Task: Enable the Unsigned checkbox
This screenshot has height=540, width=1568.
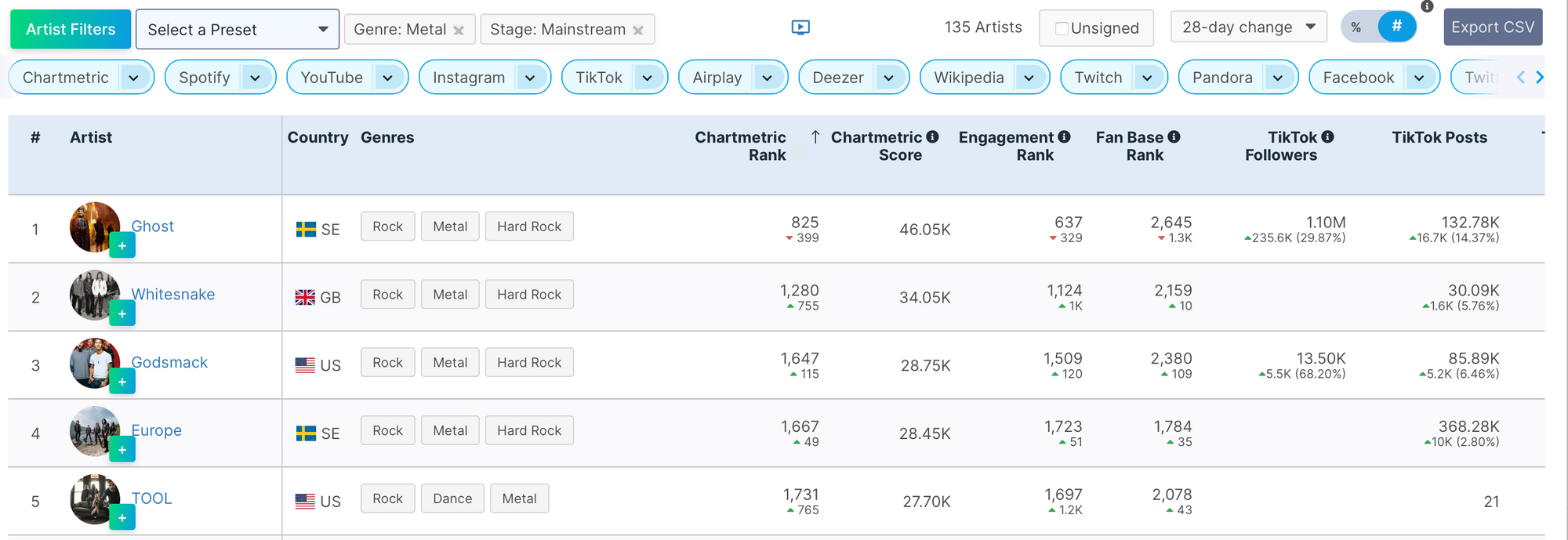Action: click(1062, 29)
